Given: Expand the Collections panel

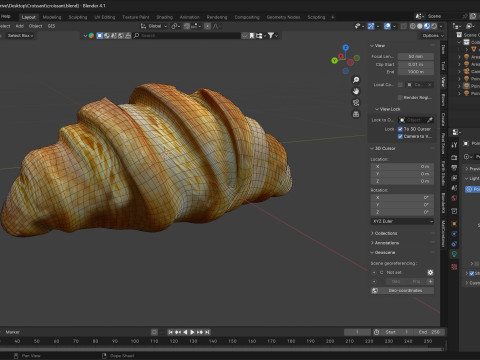Looking at the screenshot, I should tap(384, 233).
